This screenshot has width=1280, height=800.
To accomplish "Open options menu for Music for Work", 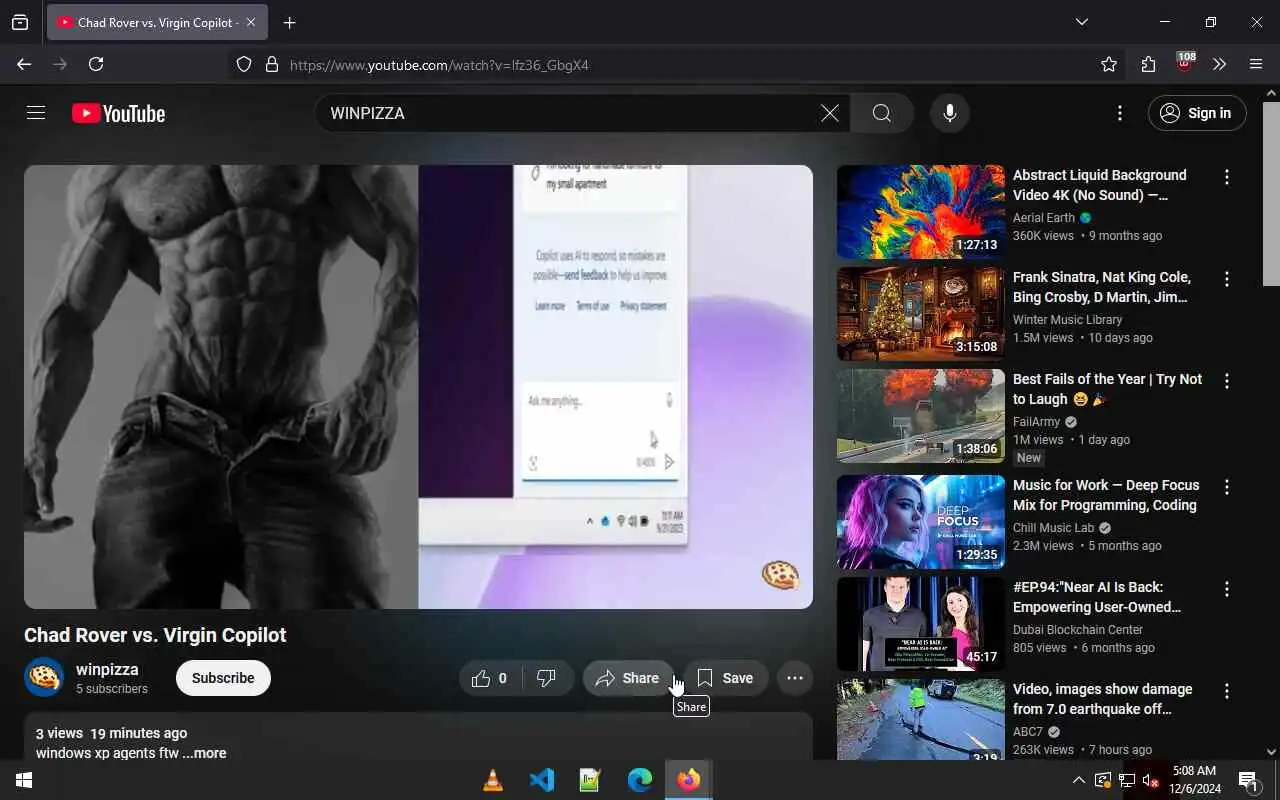I will pyautogui.click(x=1227, y=487).
